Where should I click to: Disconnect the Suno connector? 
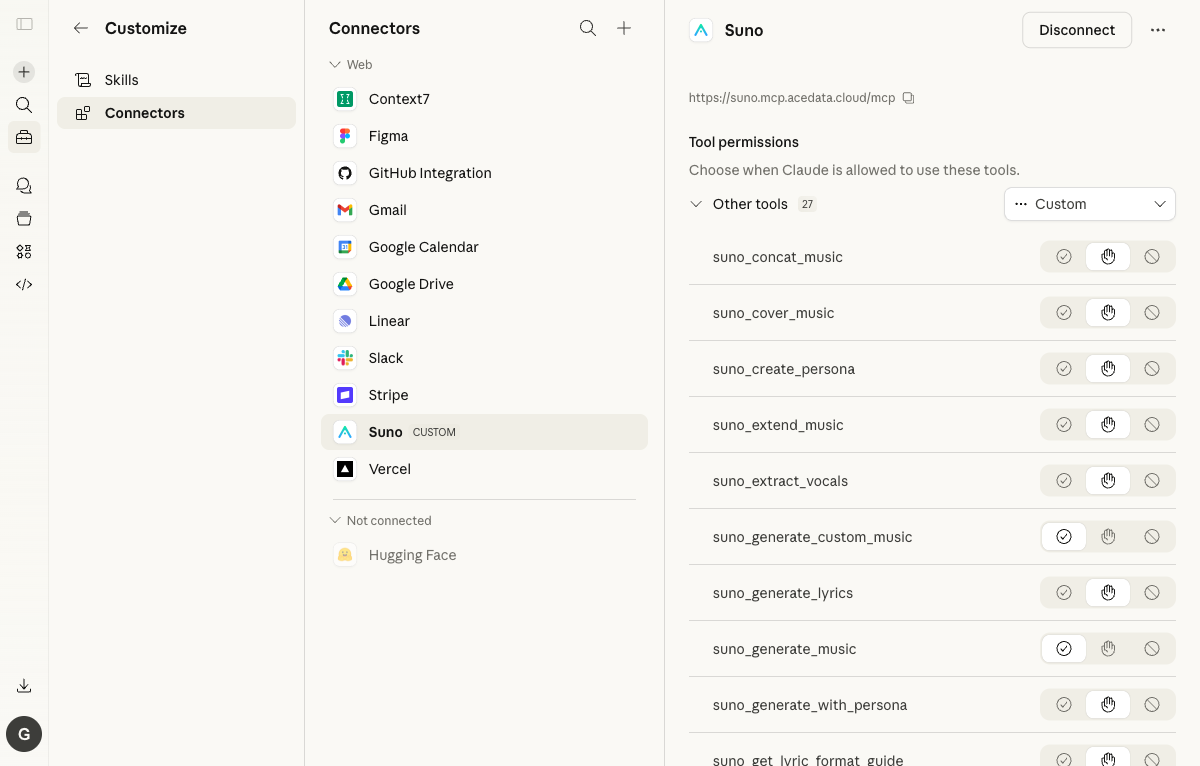click(1077, 30)
